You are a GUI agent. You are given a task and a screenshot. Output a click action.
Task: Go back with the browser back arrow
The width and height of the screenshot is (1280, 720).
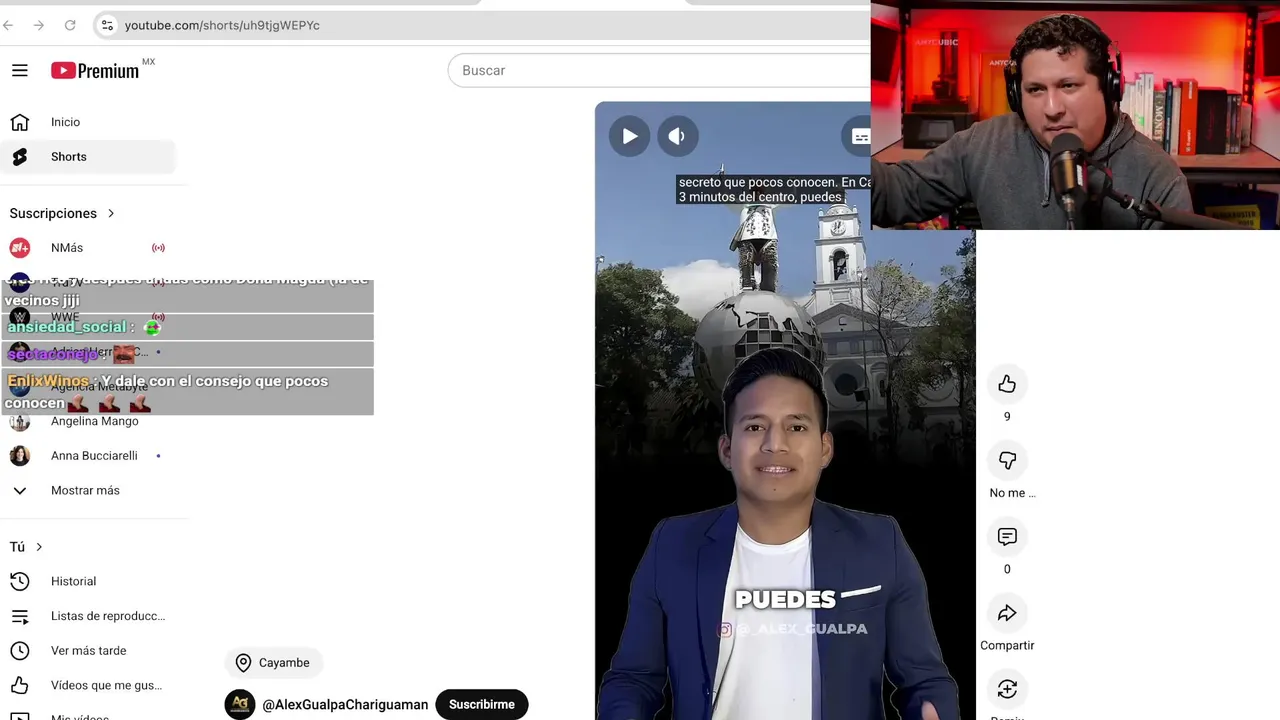9,25
